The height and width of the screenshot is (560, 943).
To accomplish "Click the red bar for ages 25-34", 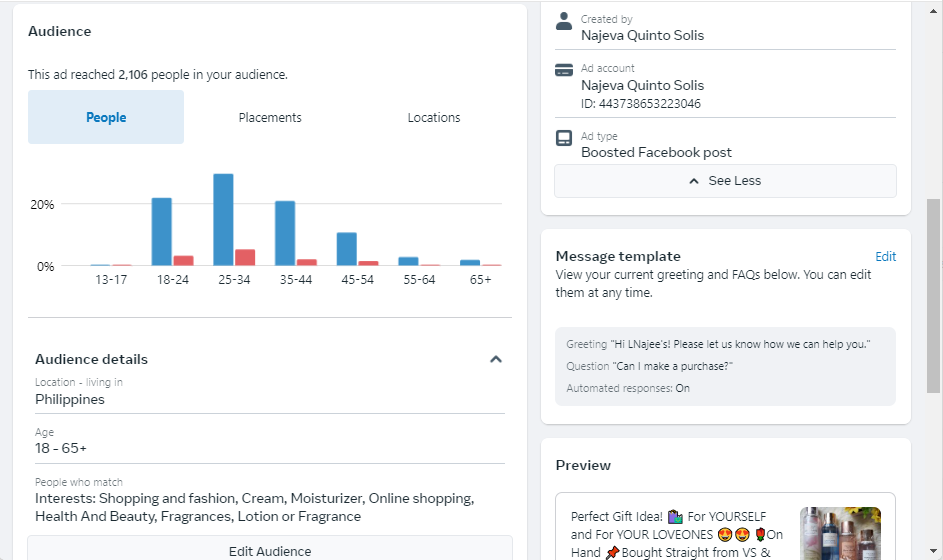I will point(245,257).
